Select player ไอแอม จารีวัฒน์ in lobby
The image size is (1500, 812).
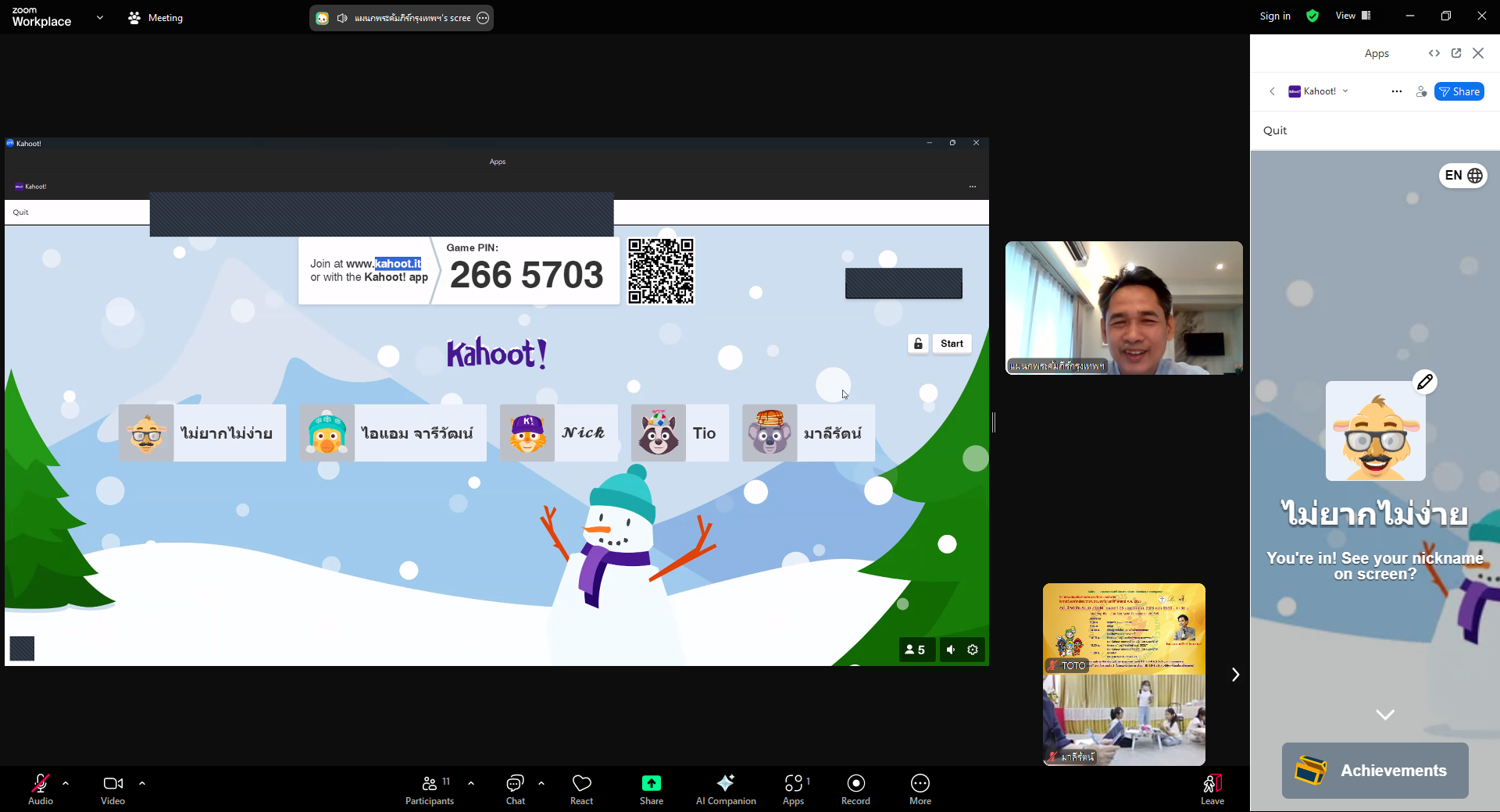point(393,433)
